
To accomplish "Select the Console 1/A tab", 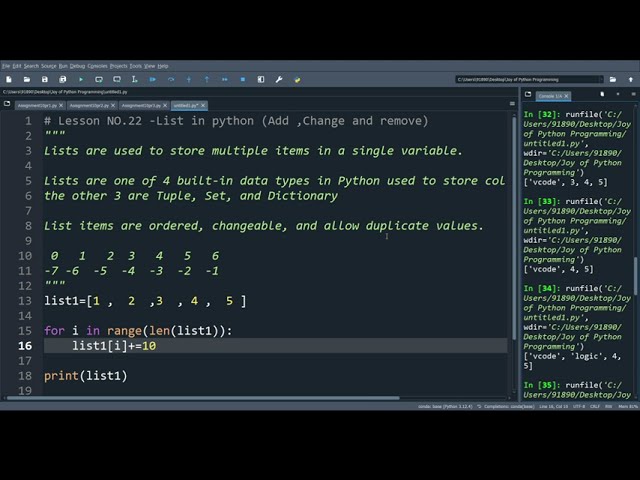I will point(550,96).
